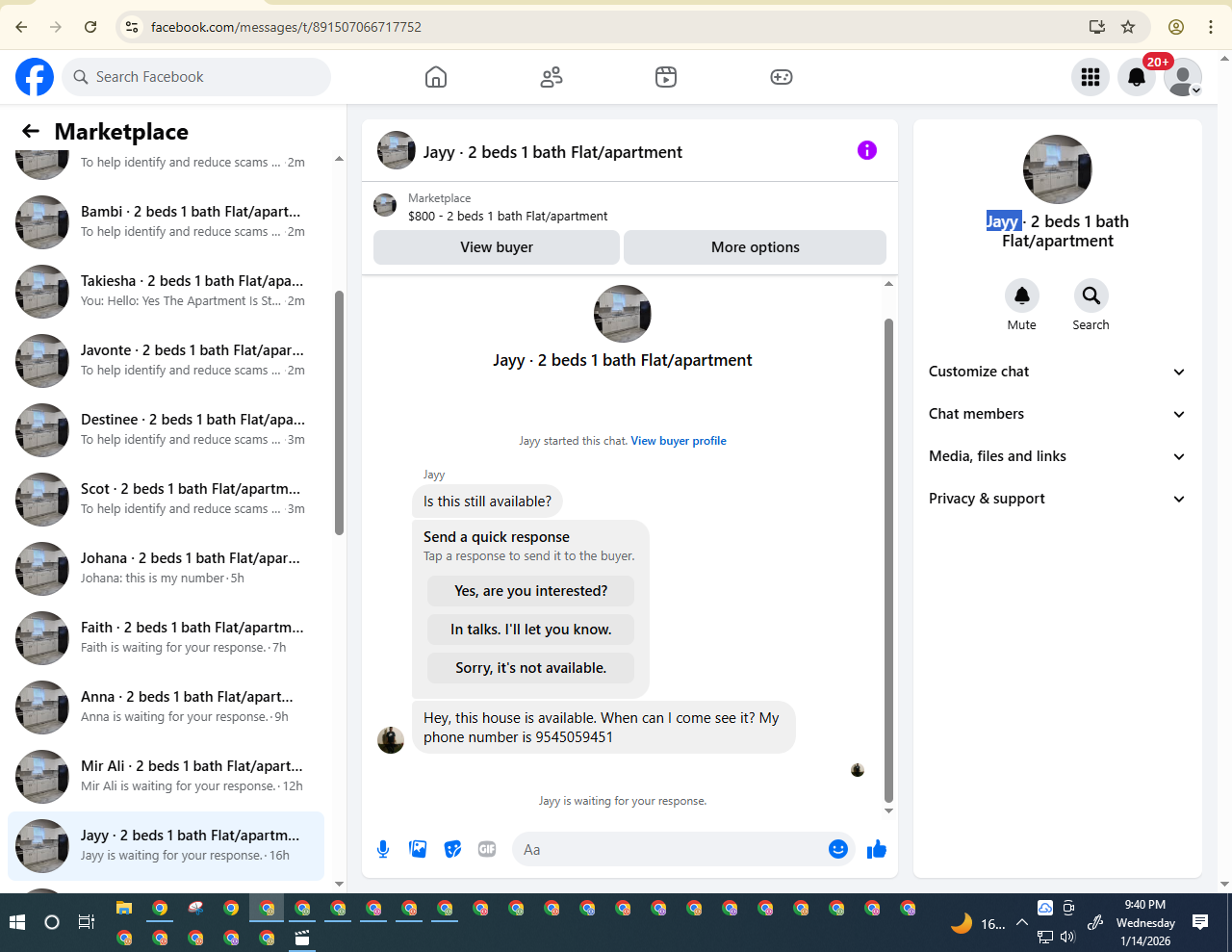
Task: Open the View buyer profile link
Action: (x=679, y=441)
